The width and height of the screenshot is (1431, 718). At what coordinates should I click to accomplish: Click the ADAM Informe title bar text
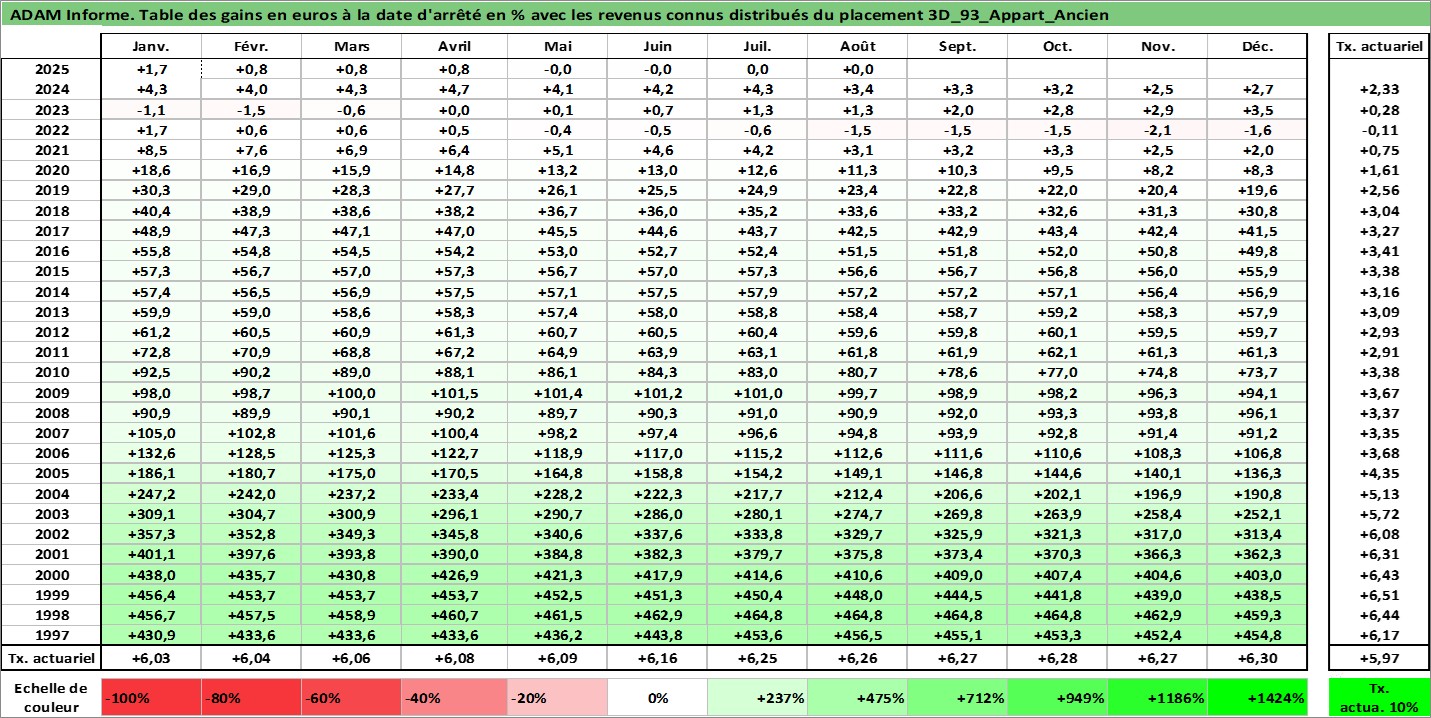tap(559, 15)
